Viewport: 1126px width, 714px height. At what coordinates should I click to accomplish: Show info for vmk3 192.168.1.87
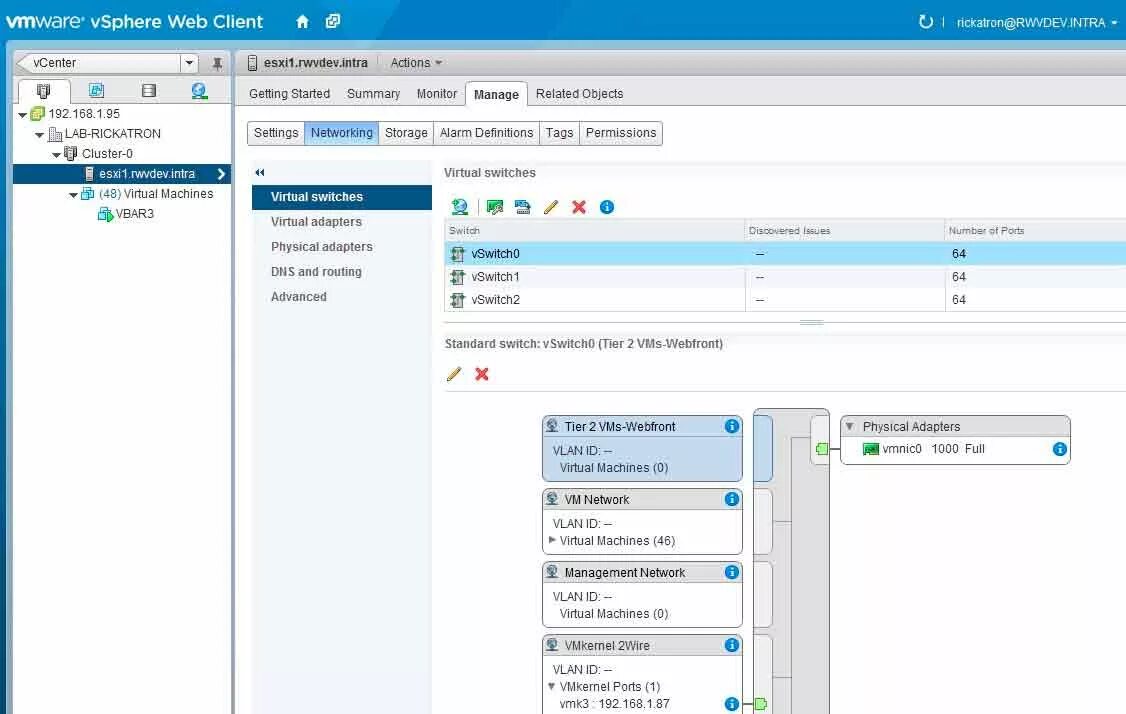point(732,704)
